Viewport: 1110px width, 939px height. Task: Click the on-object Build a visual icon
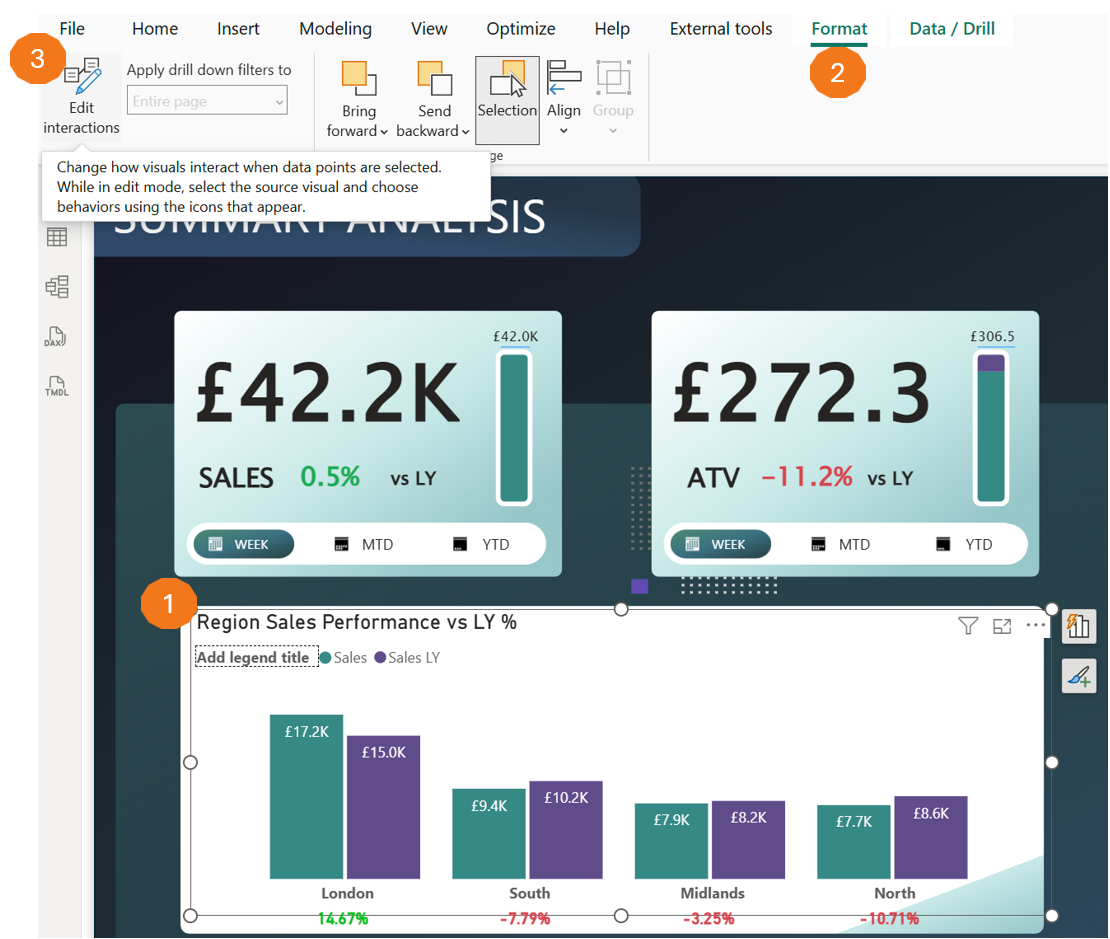tap(1079, 626)
